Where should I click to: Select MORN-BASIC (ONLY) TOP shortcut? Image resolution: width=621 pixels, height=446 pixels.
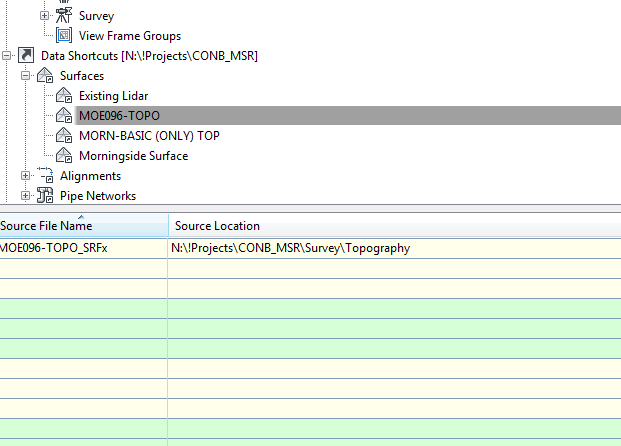tap(149, 136)
